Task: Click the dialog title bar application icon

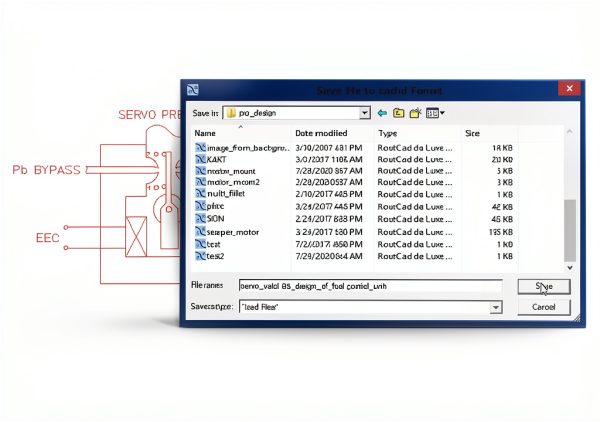Action: click(x=192, y=90)
